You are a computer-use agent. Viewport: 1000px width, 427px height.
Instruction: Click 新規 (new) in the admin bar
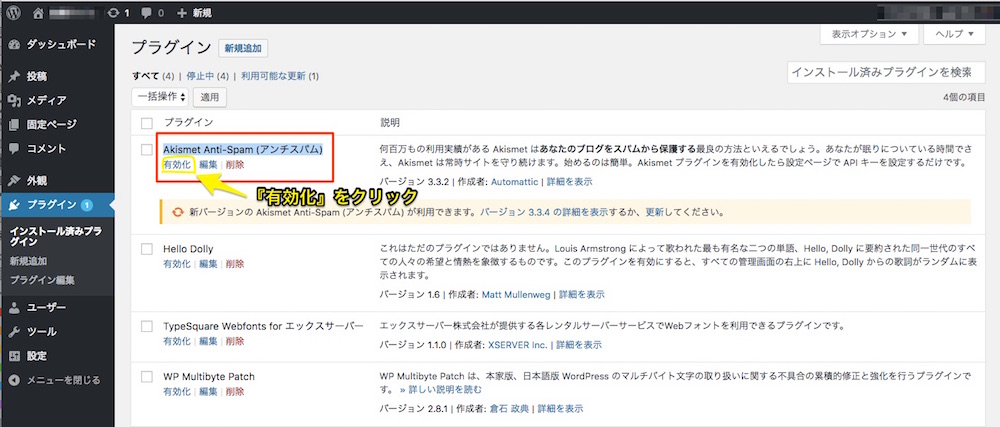[194, 13]
